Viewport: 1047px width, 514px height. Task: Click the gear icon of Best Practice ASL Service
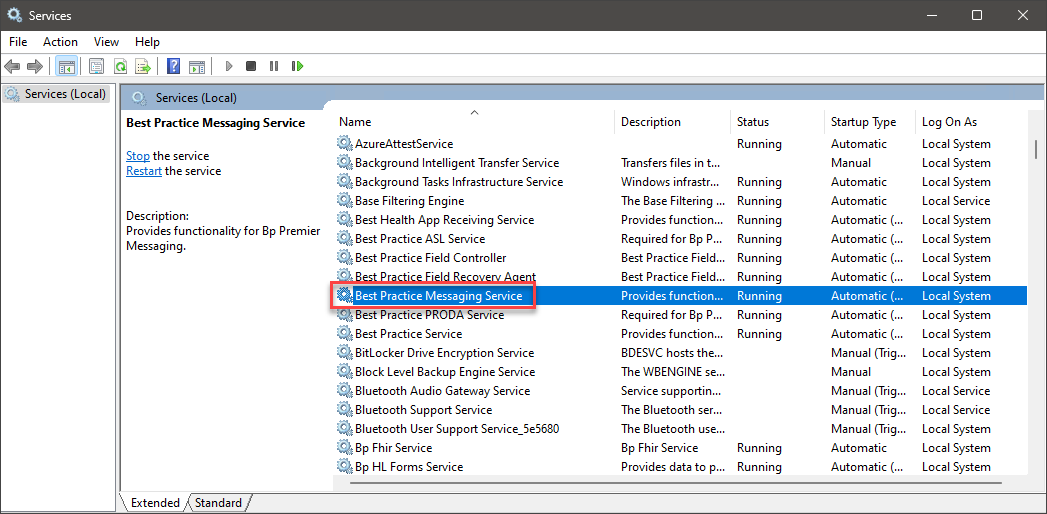pos(344,239)
